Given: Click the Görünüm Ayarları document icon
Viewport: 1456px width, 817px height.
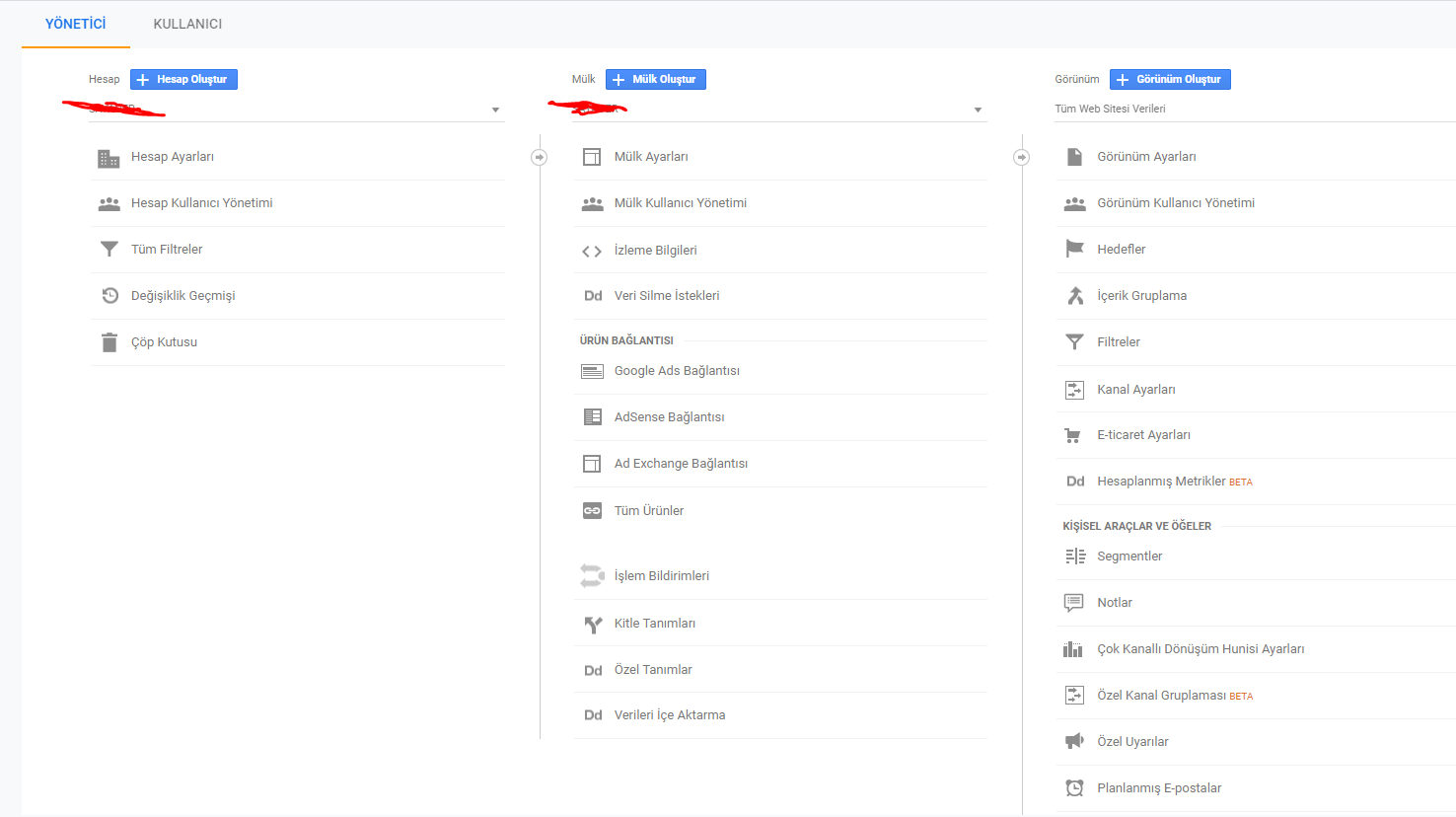Looking at the screenshot, I should [1074, 157].
